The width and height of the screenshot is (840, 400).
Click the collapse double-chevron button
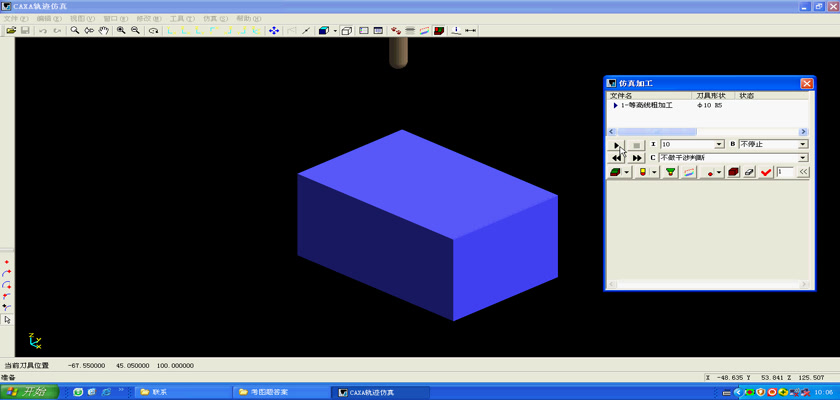click(803, 172)
